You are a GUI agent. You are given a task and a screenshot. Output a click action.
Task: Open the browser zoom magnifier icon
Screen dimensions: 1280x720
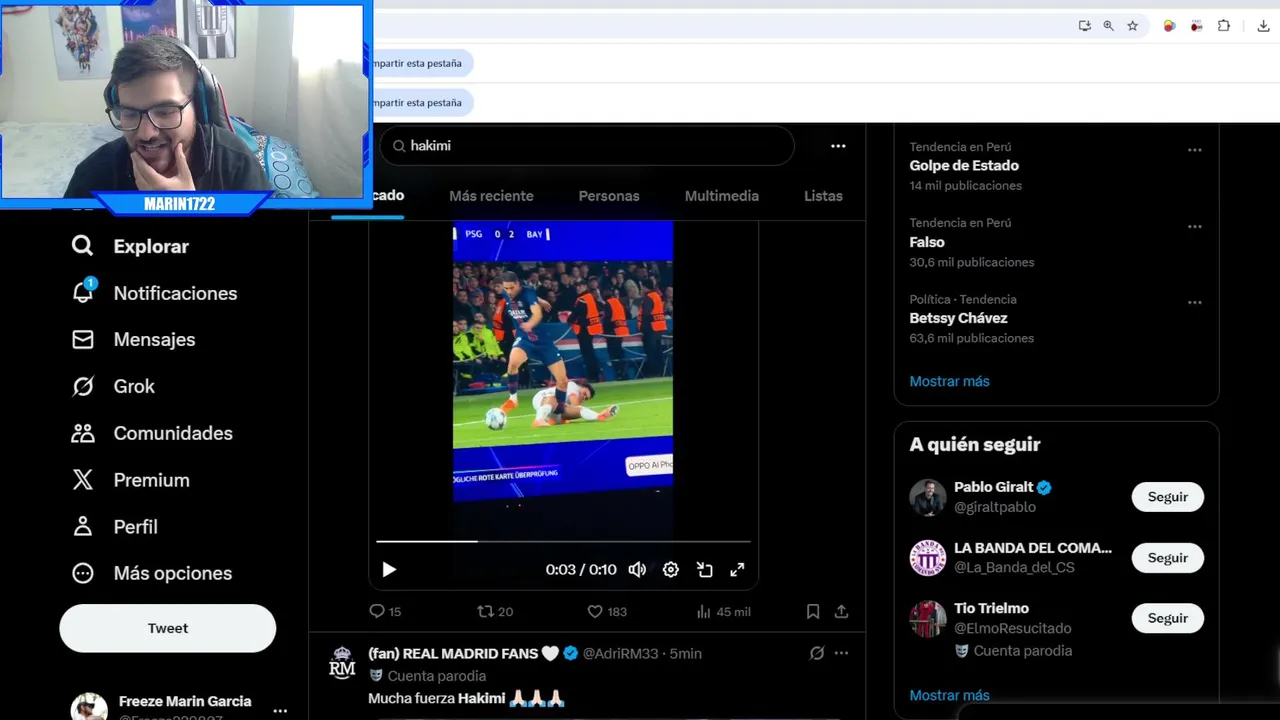click(x=1108, y=26)
